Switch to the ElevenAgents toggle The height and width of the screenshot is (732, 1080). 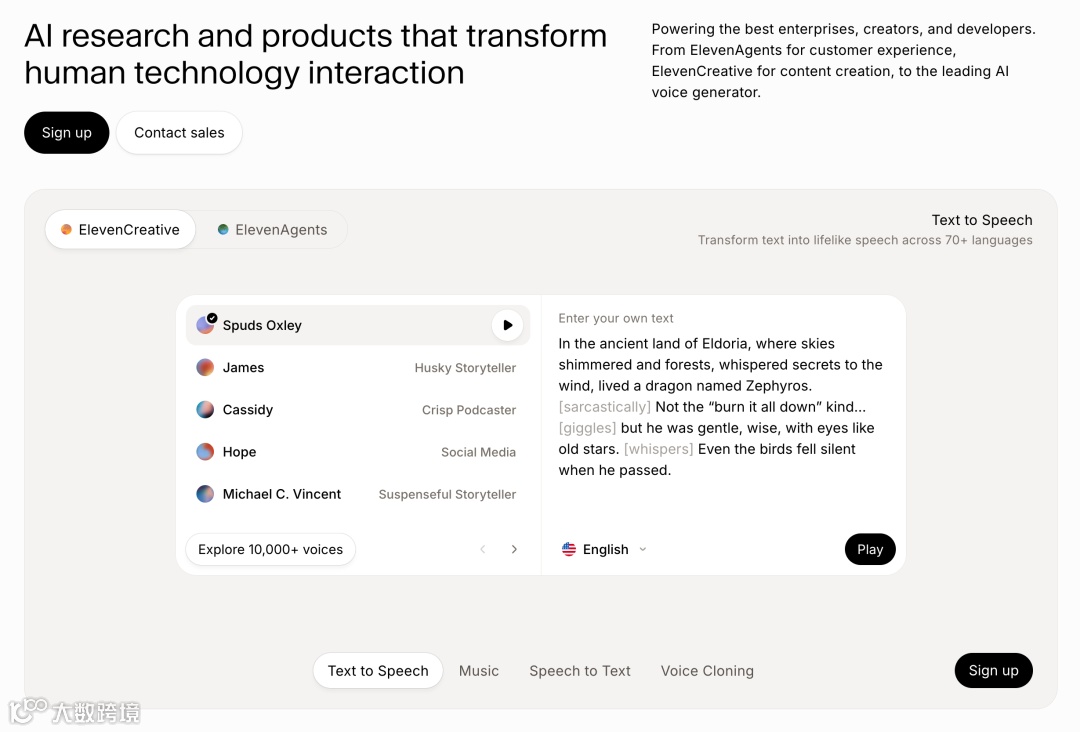tap(272, 230)
